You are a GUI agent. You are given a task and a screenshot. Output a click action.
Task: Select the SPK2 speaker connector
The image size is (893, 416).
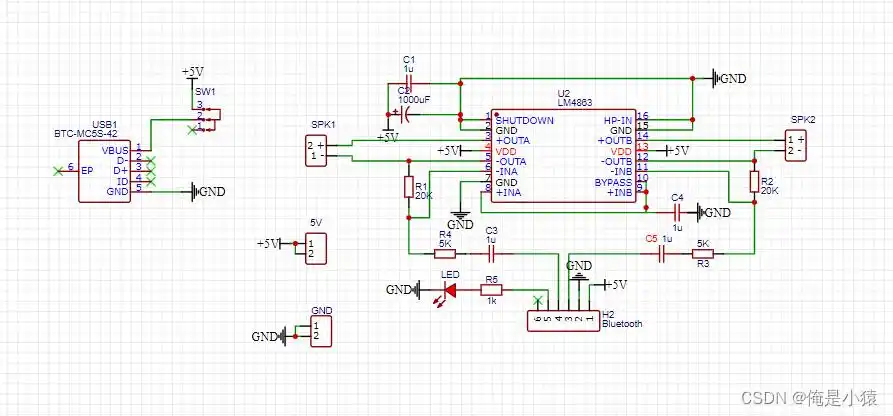click(x=796, y=144)
